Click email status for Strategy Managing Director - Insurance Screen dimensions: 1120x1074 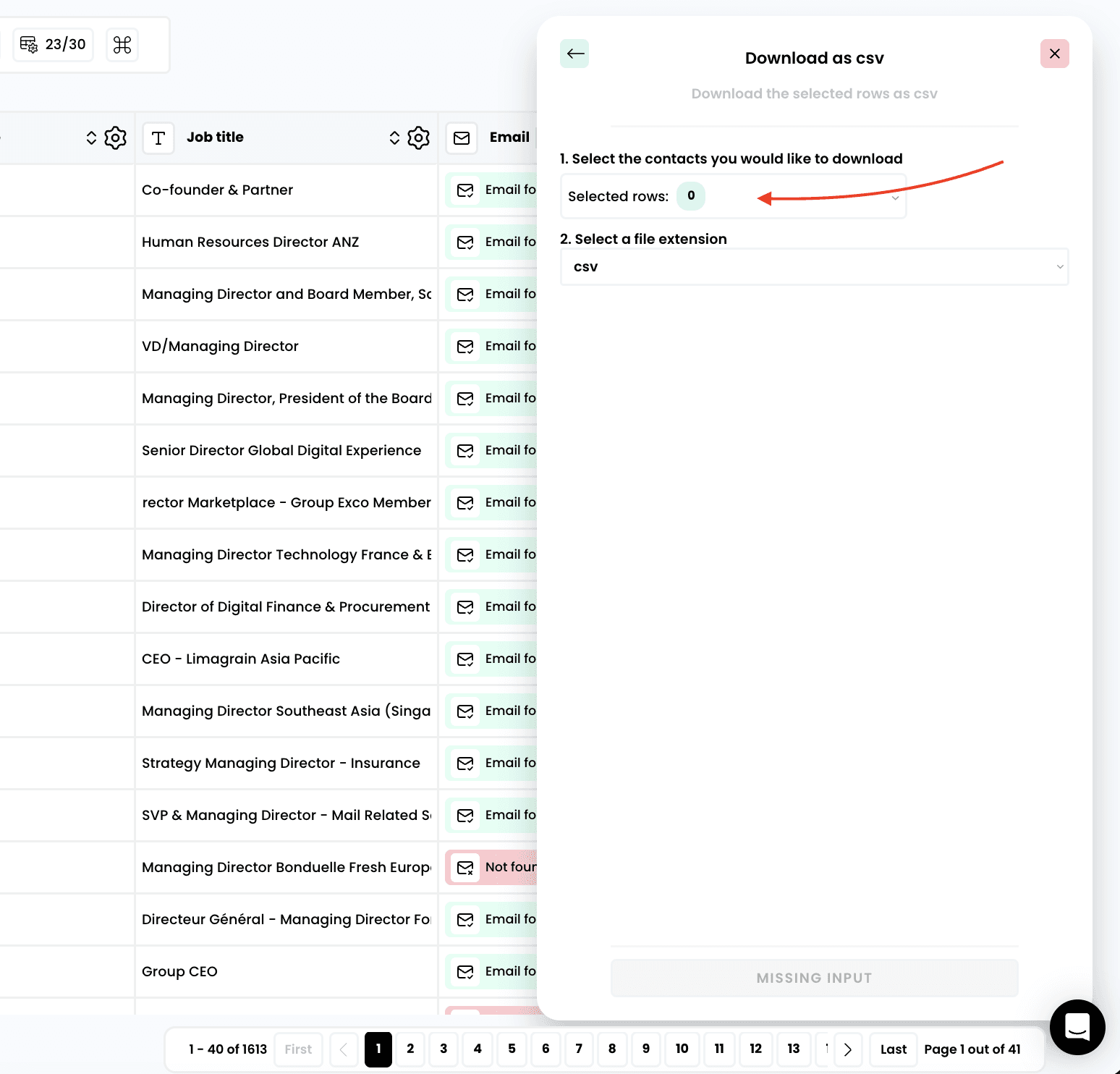click(x=491, y=763)
